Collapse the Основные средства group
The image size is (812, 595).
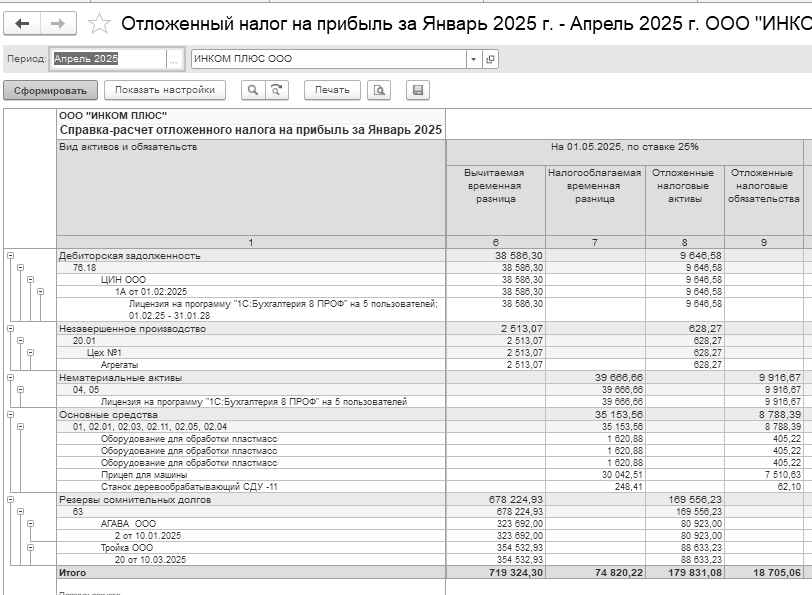click(x=10, y=414)
